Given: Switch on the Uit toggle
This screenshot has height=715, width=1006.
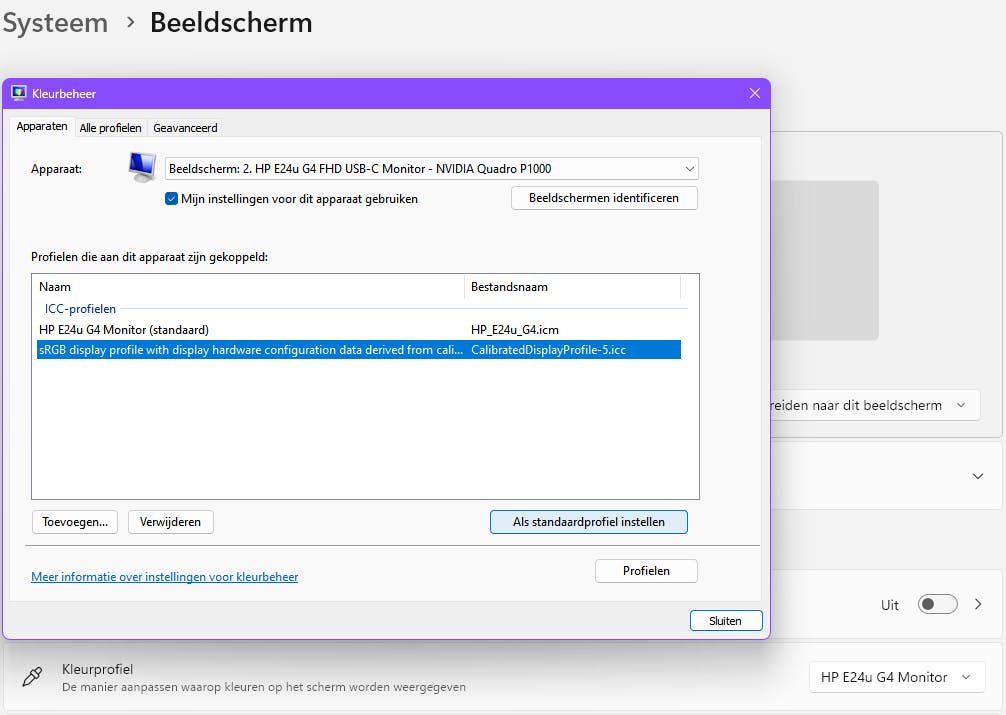Looking at the screenshot, I should click(x=937, y=604).
